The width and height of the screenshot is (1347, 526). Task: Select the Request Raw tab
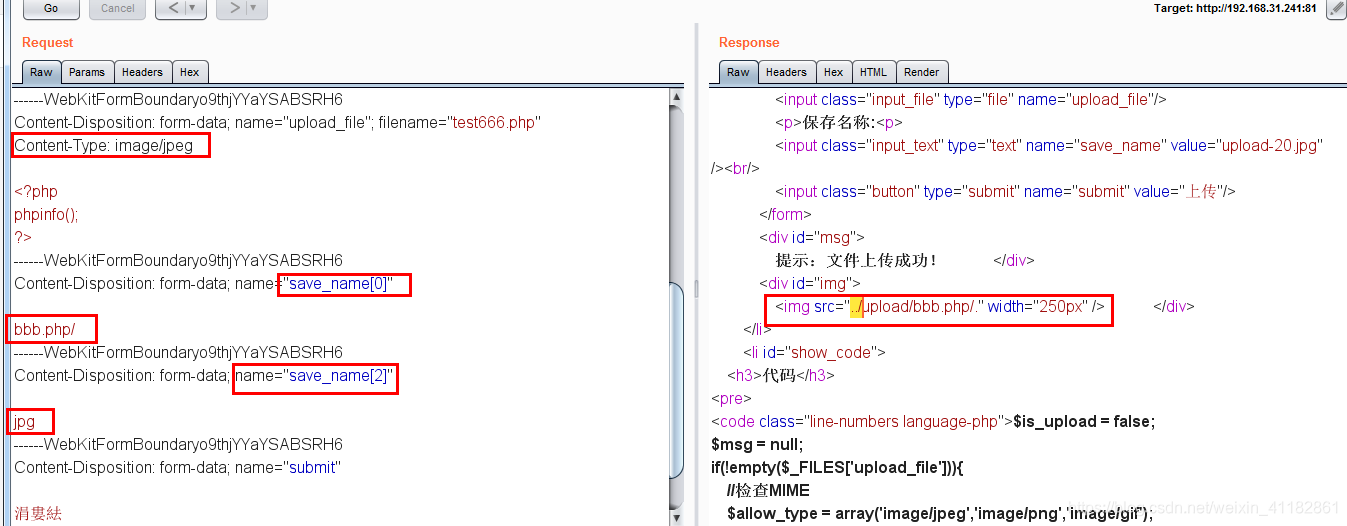click(41, 72)
